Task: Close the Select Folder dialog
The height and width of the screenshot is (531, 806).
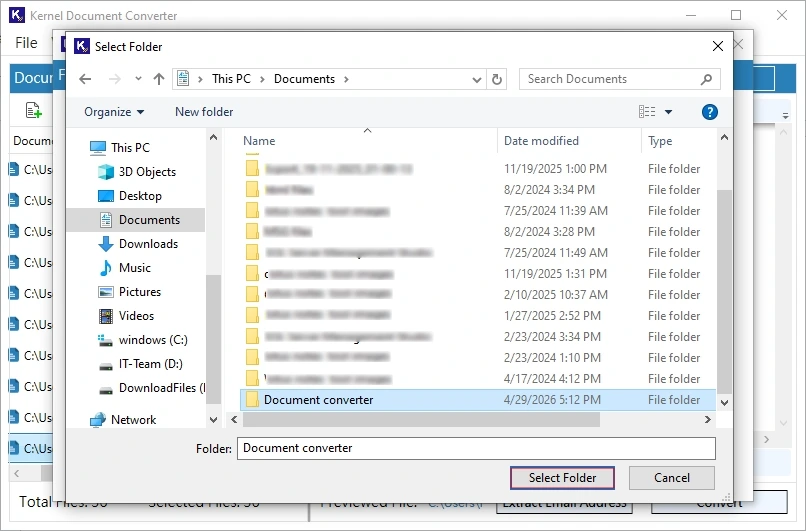Action: [718, 46]
